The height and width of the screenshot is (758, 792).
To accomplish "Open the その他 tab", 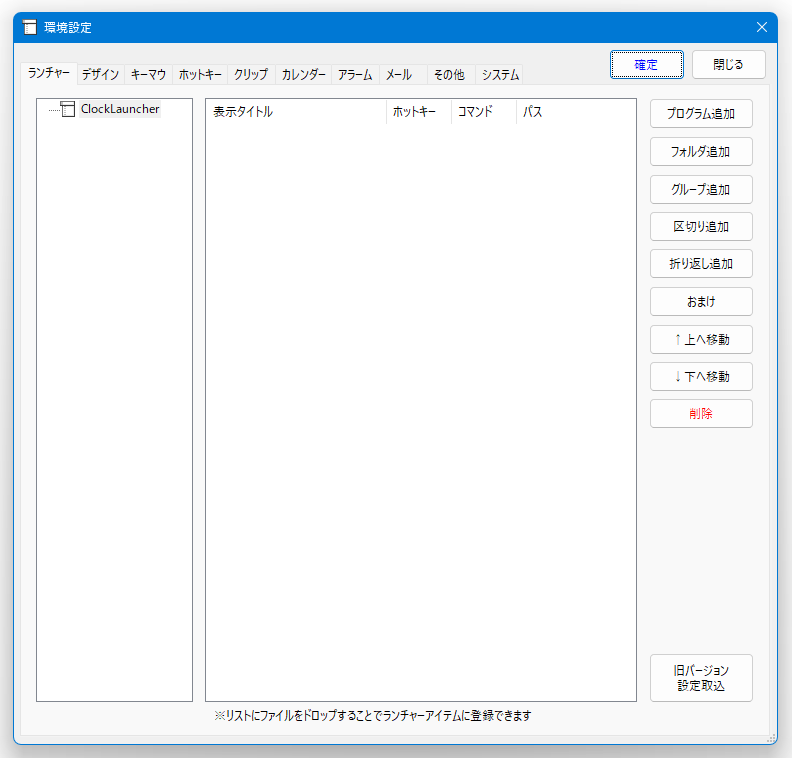I will pyautogui.click(x=450, y=75).
